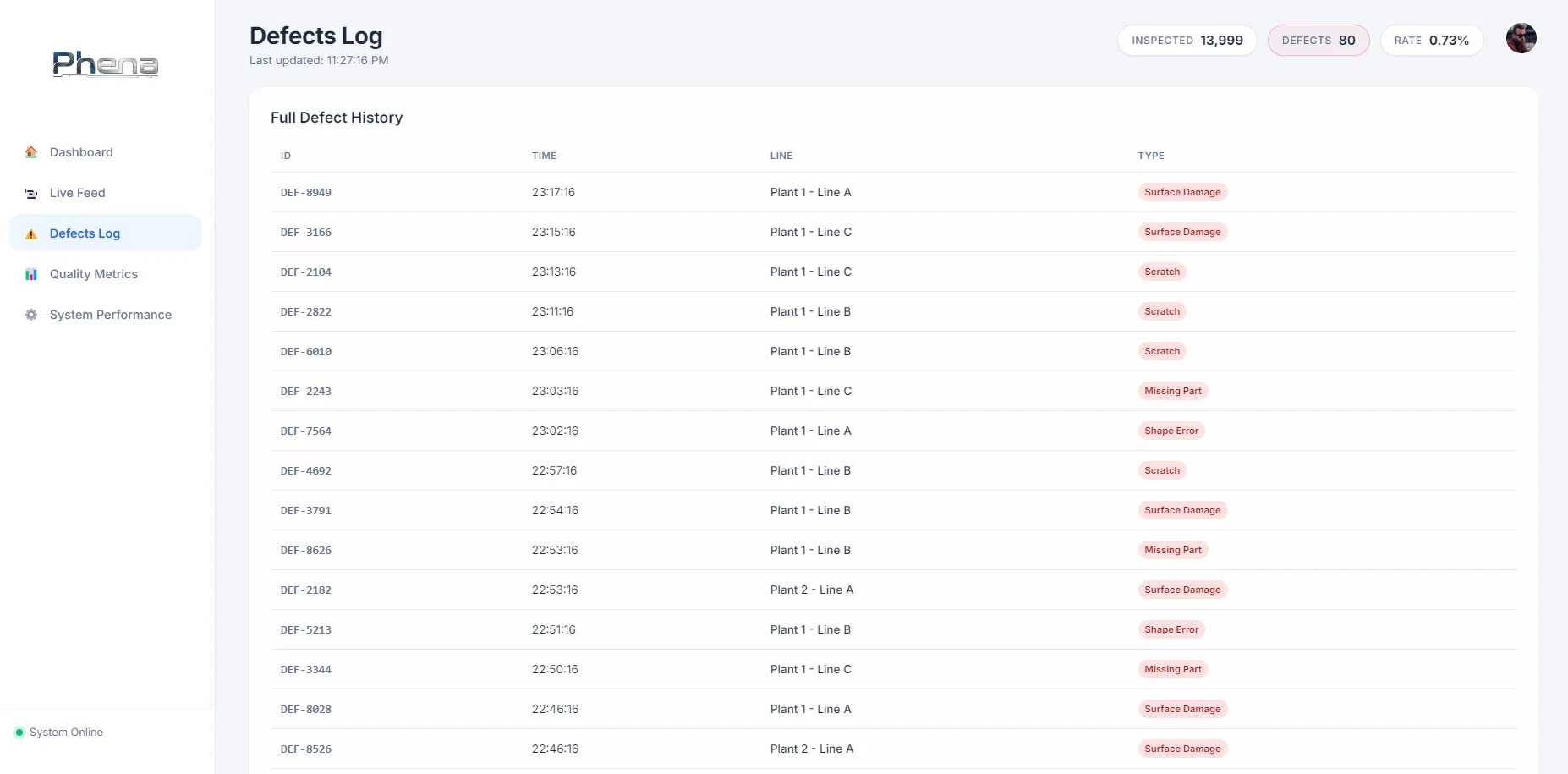The height and width of the screenshot is (774, 1568).
Task: Click the Quality Metrics bar chart icon
Action: 31,274
